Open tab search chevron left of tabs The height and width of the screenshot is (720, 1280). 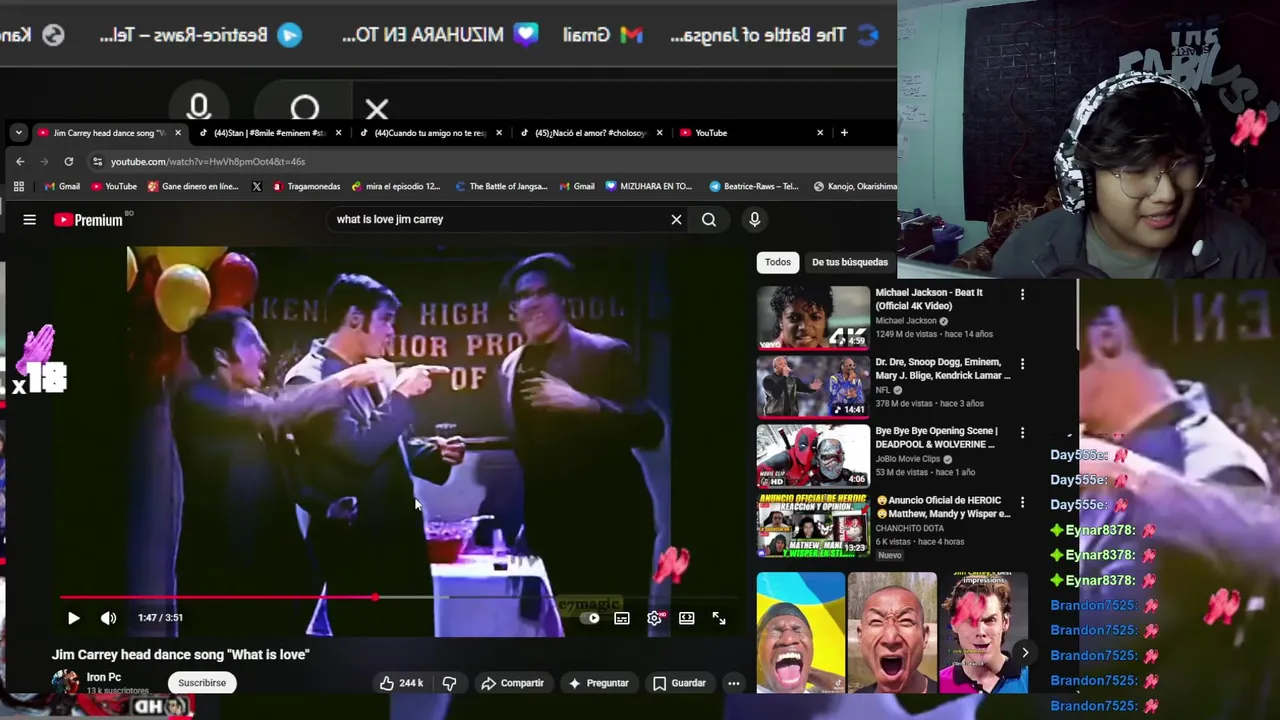(18, 132)
